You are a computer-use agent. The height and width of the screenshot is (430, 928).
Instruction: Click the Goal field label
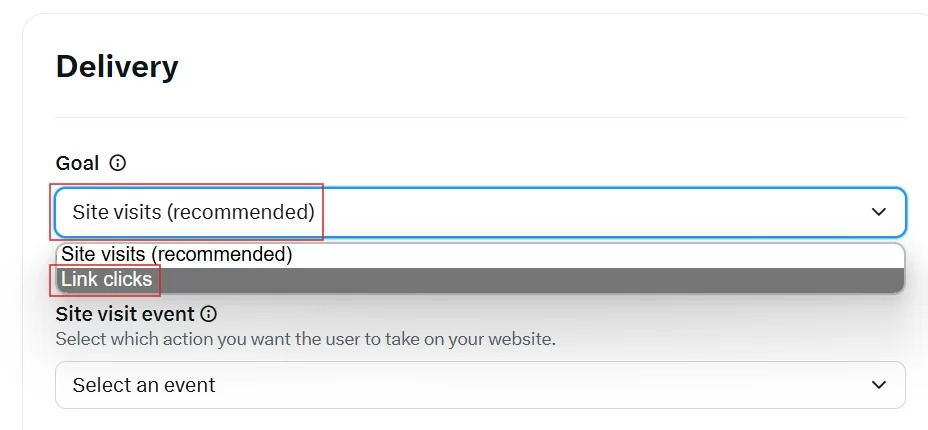(77, 163)
